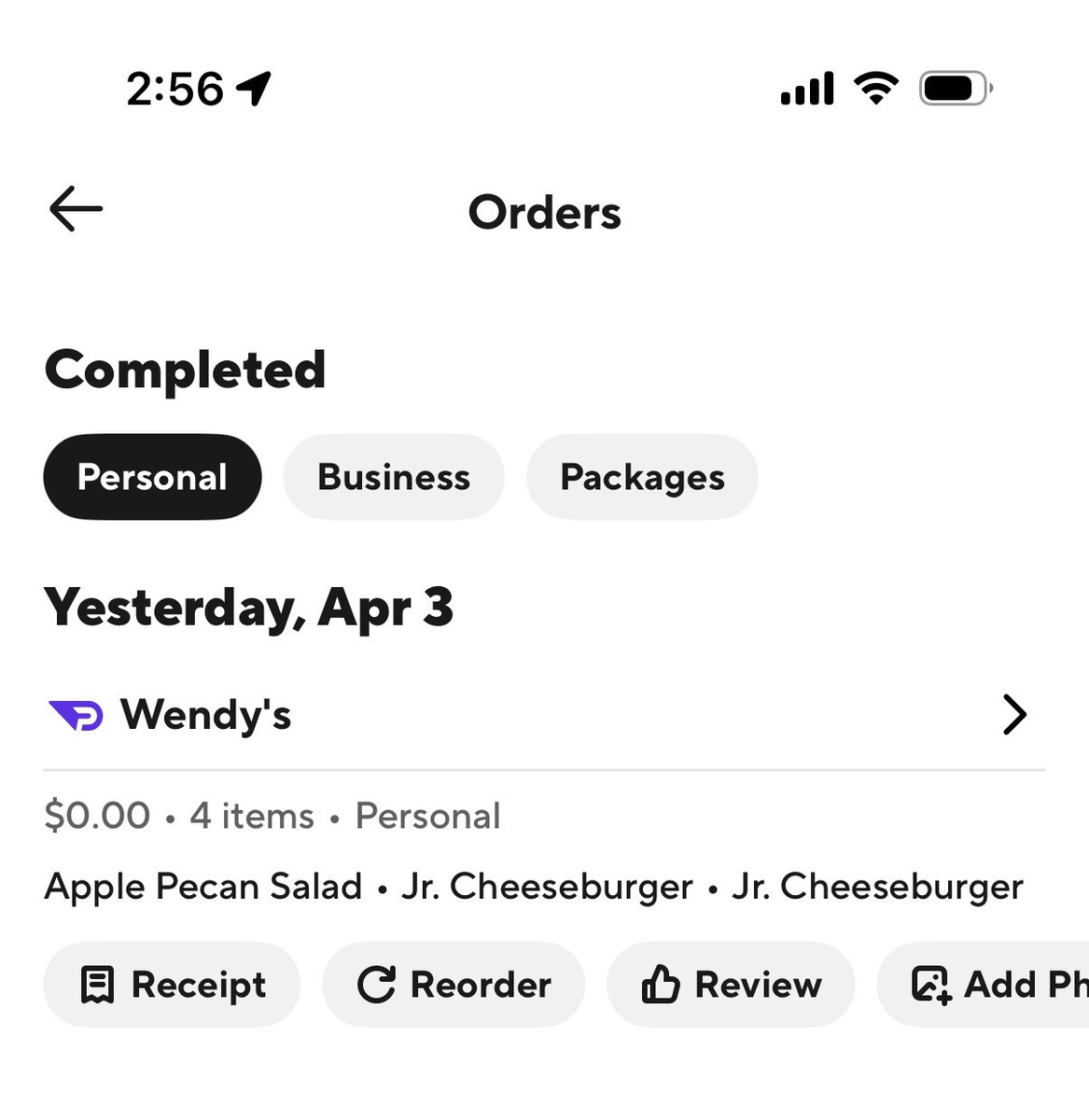
Task: Click the circular reorder arrow icon
Action: 376,985
